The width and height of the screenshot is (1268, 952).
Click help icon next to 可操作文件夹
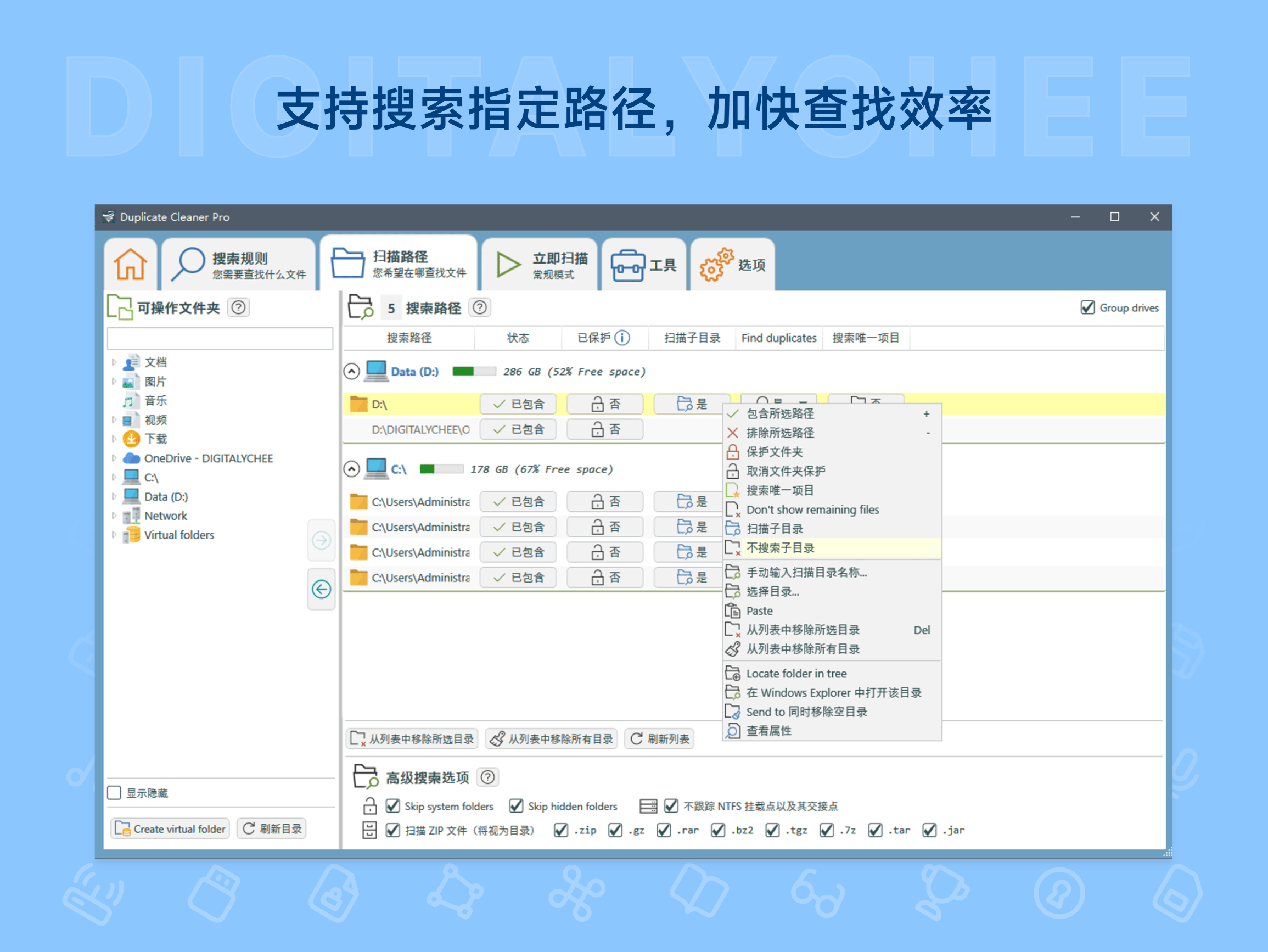(x=238, y=308)
